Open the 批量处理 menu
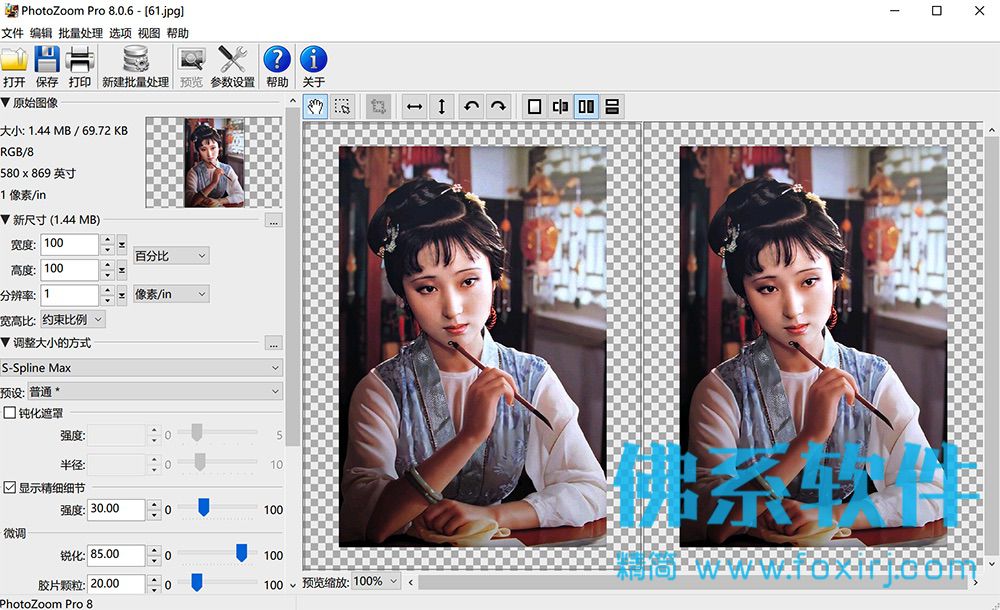The width and height of the screenshot is (1000, 610). pos(80,33)
